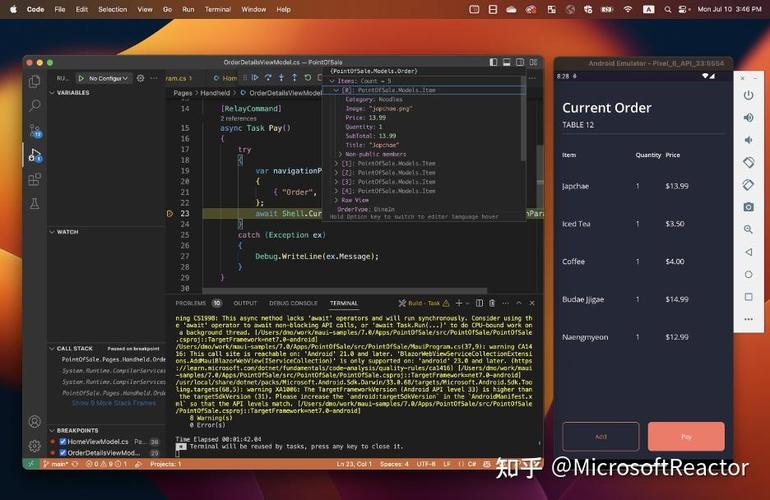The width and height of the screenshot is (770, 500).
Task: Click the emulator volume up button
Action: point(748,117)
